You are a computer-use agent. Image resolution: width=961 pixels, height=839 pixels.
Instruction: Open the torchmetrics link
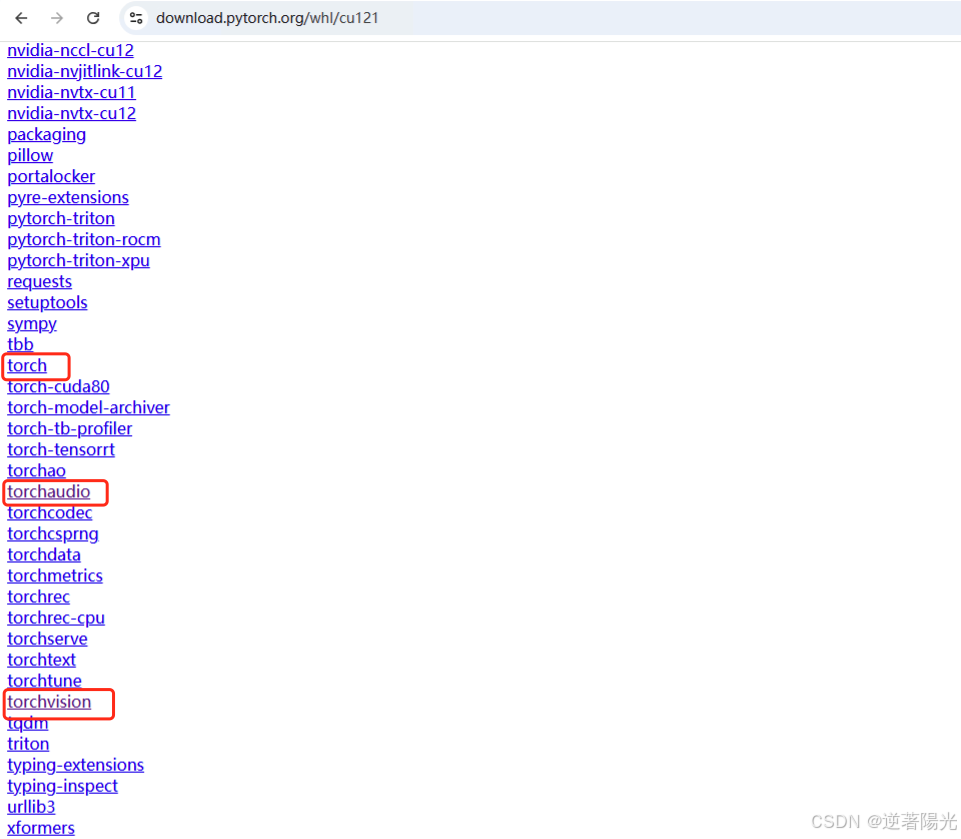click(55, 576)
